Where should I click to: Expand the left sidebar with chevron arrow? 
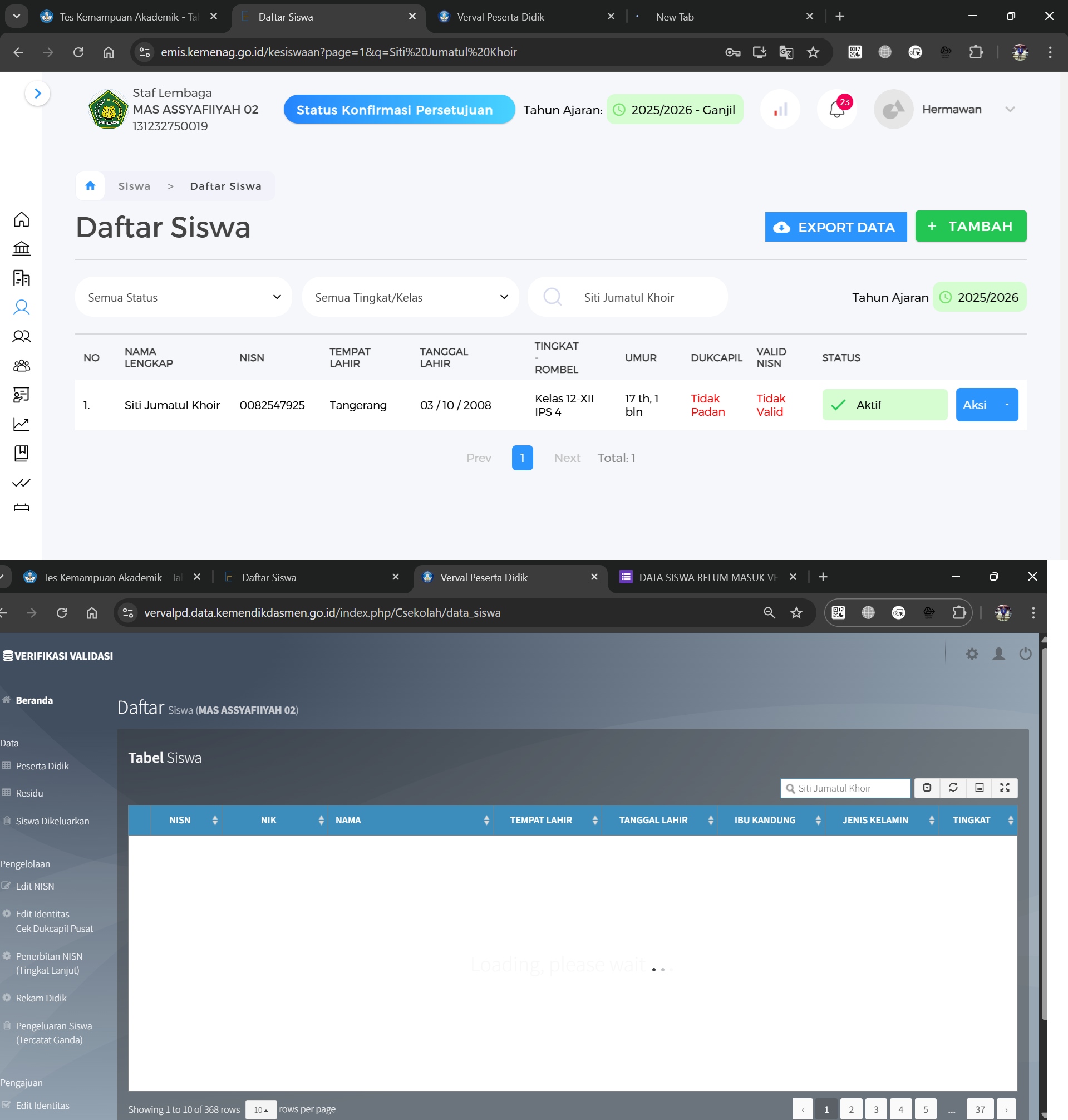tap(38, 94)
